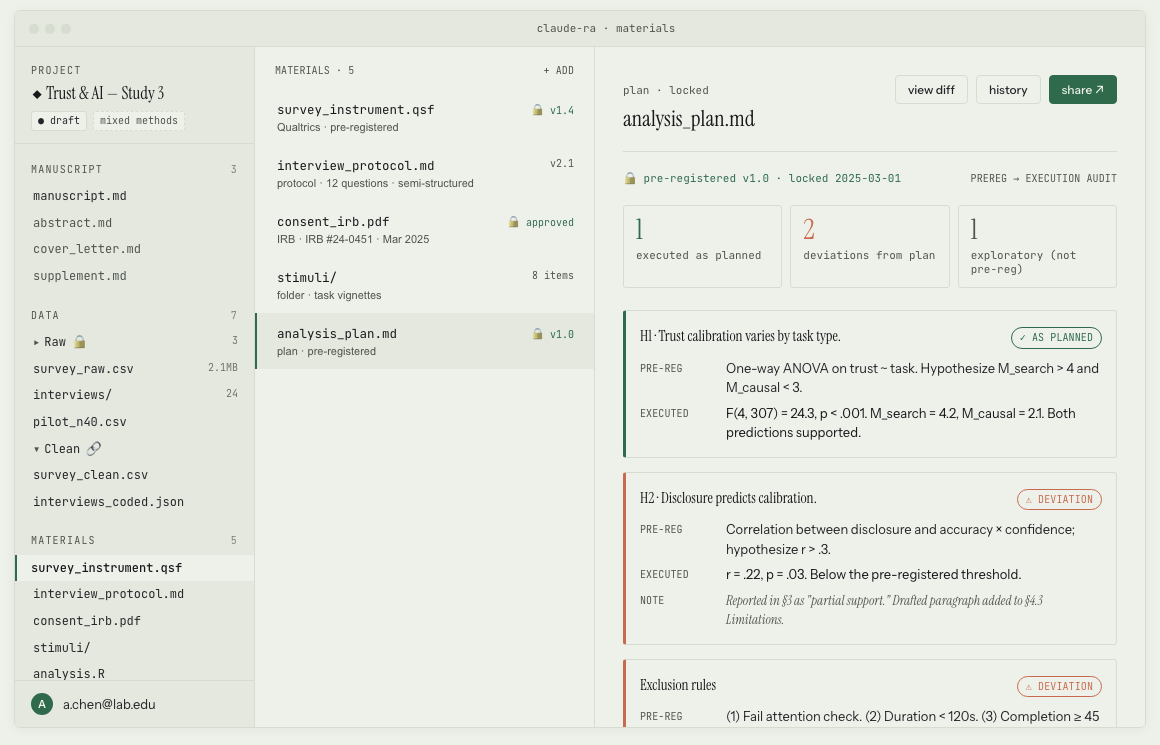This screenshot has height=745, width=1160.
Task: Open the view diff panel
Action: 930,89
